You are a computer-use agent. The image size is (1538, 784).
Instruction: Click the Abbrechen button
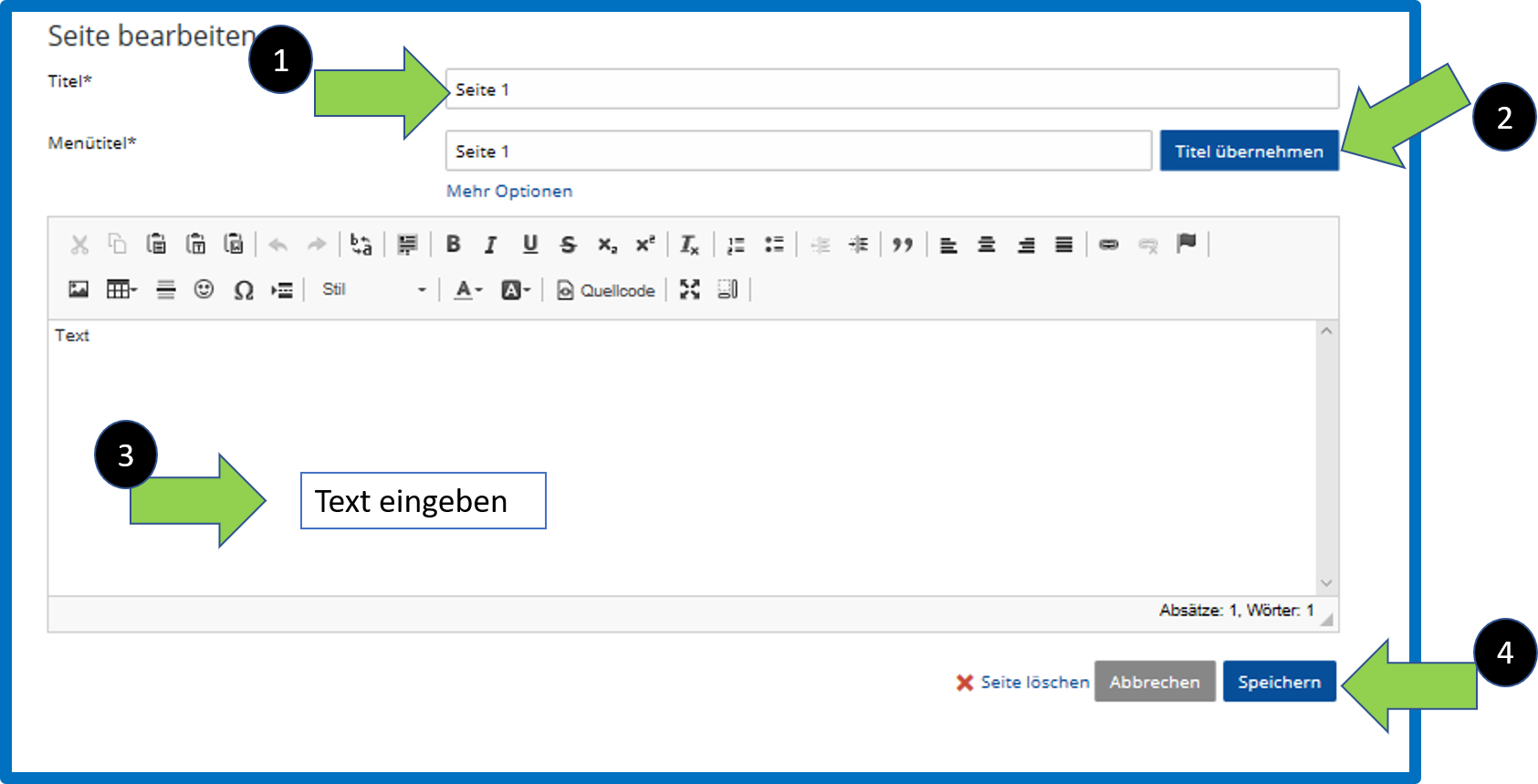pyautogui.click(x=1155, y=681)
